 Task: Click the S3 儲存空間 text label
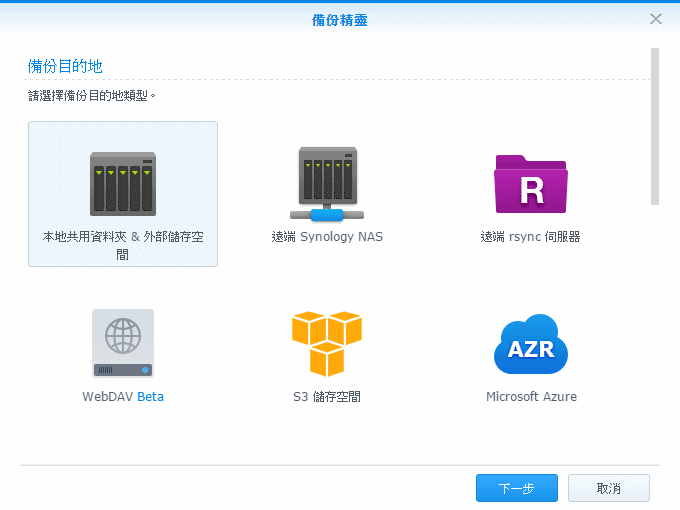327,397
